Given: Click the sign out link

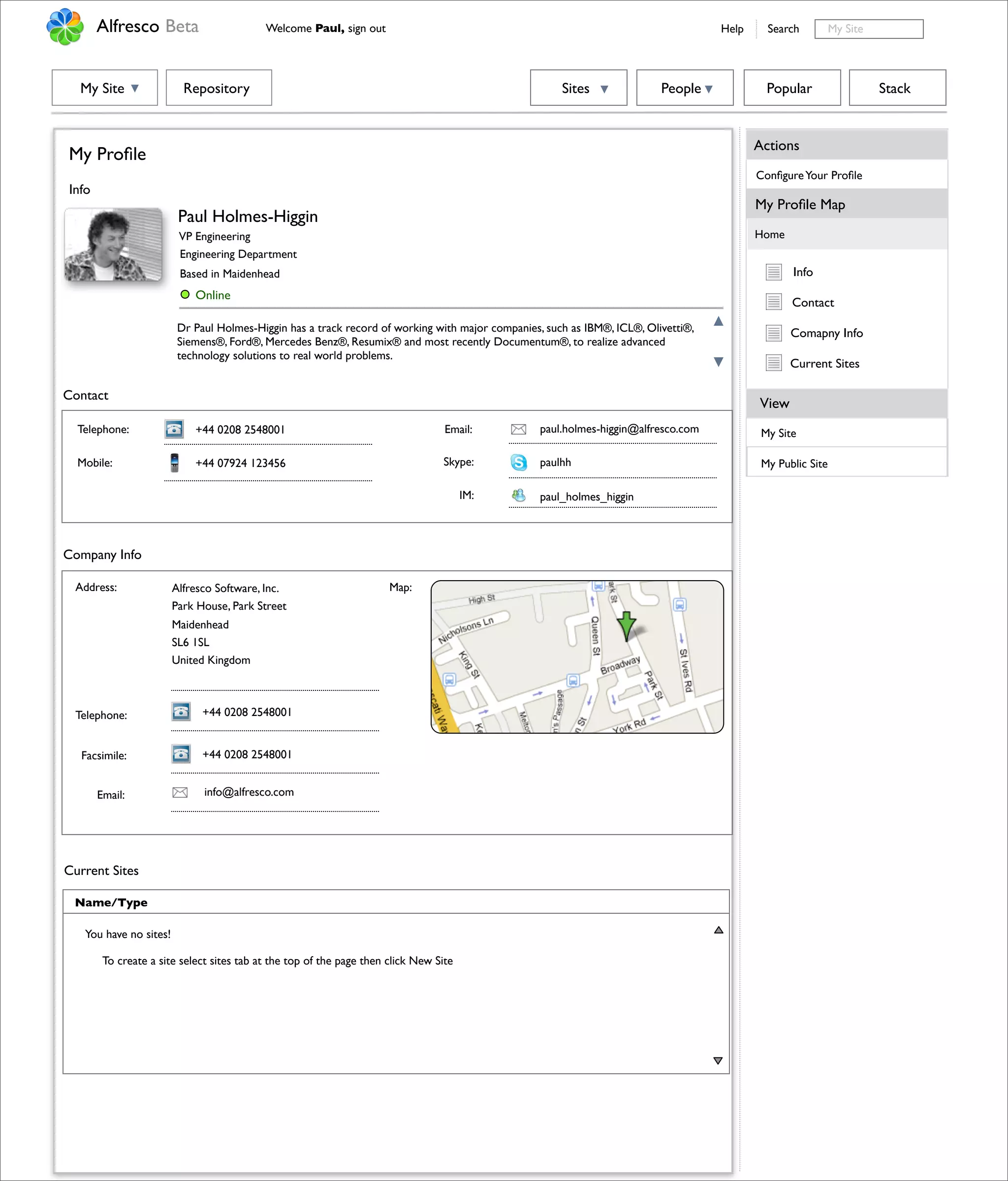Looking at the screenshot, I should pyautogui.click(x=367, y=29).
